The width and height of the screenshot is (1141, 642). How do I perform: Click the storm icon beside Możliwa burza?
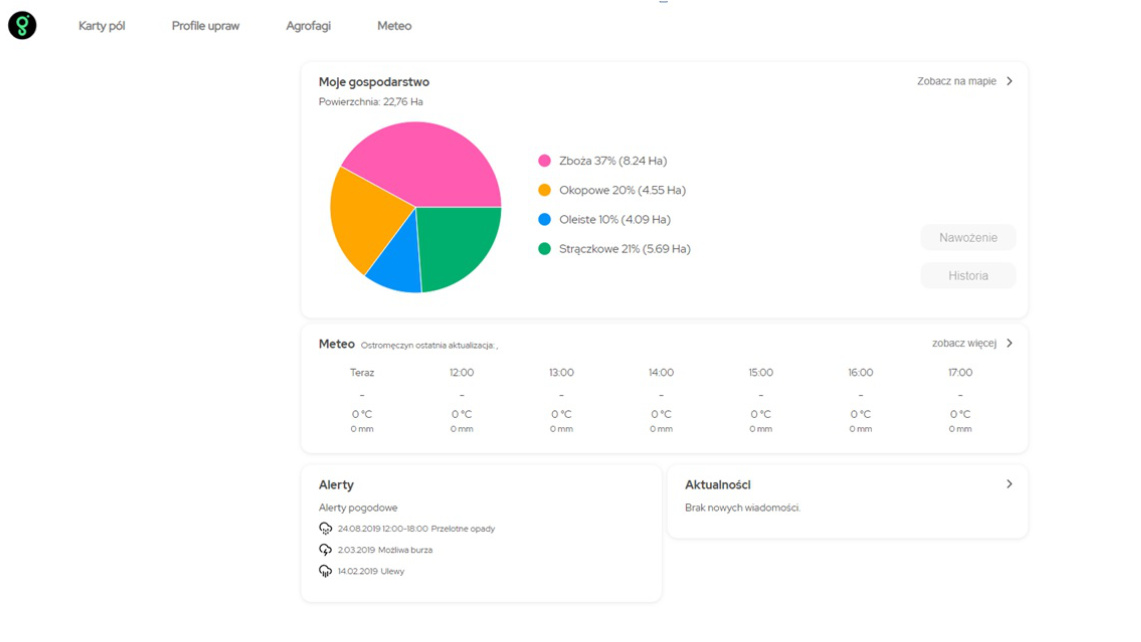pyautogui.click(x=325, y=549)
